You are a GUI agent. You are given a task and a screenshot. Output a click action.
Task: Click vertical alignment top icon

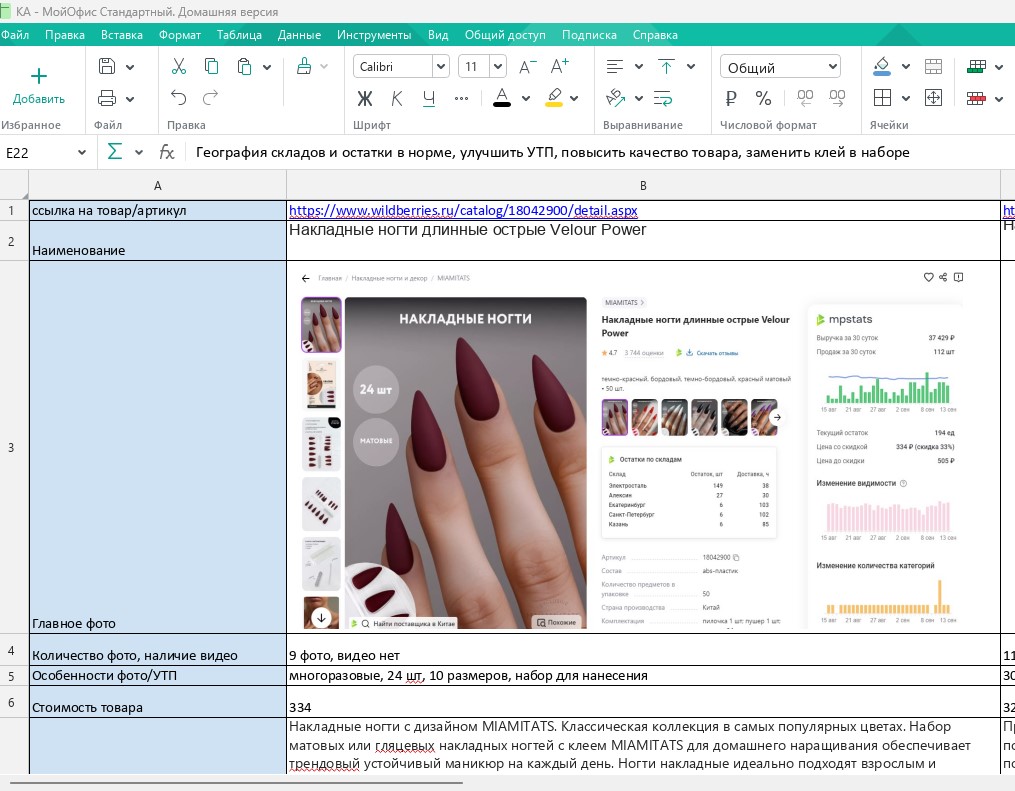click(x=666, y=66)
